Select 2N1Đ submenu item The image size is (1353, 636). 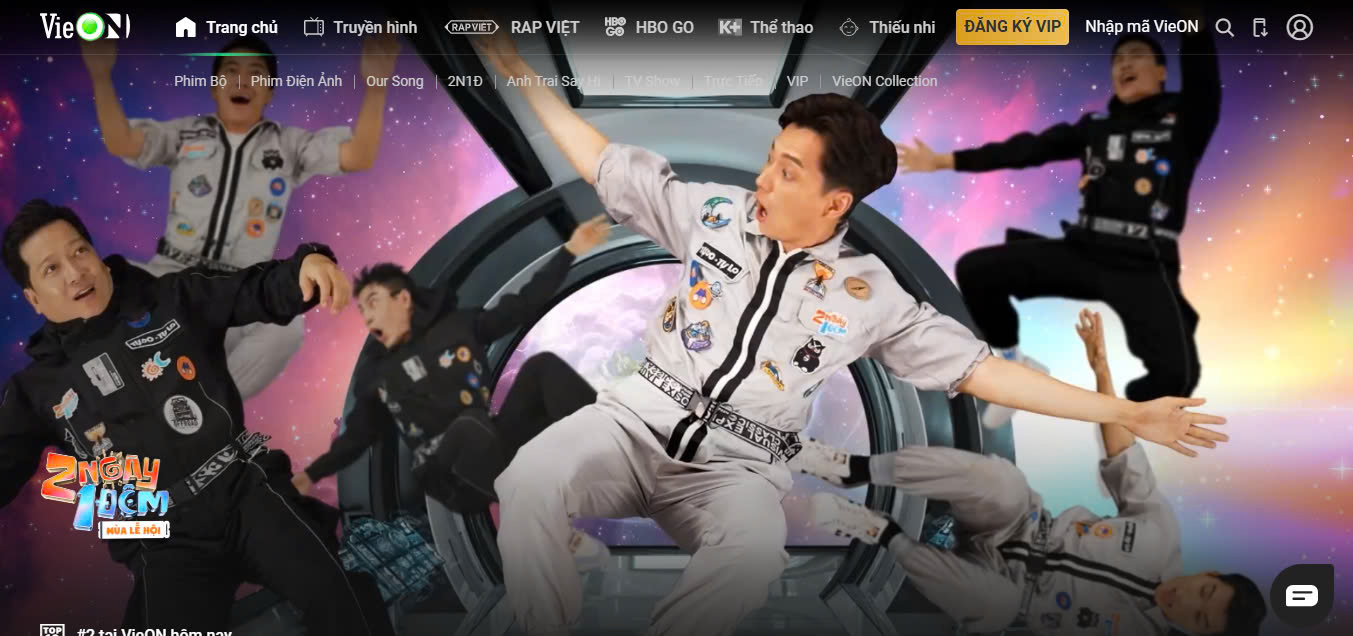point(465,81)
